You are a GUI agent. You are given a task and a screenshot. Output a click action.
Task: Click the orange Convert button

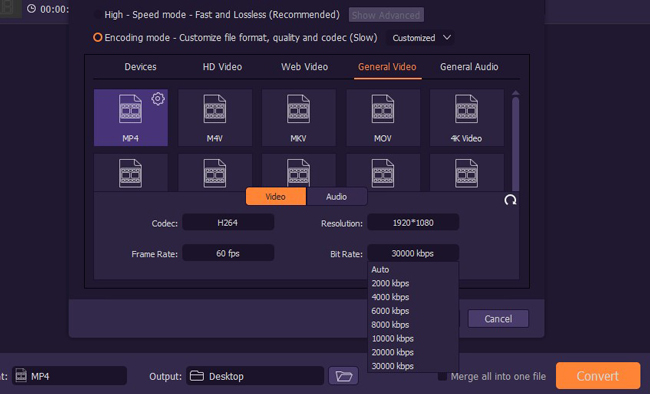(598, 376)
